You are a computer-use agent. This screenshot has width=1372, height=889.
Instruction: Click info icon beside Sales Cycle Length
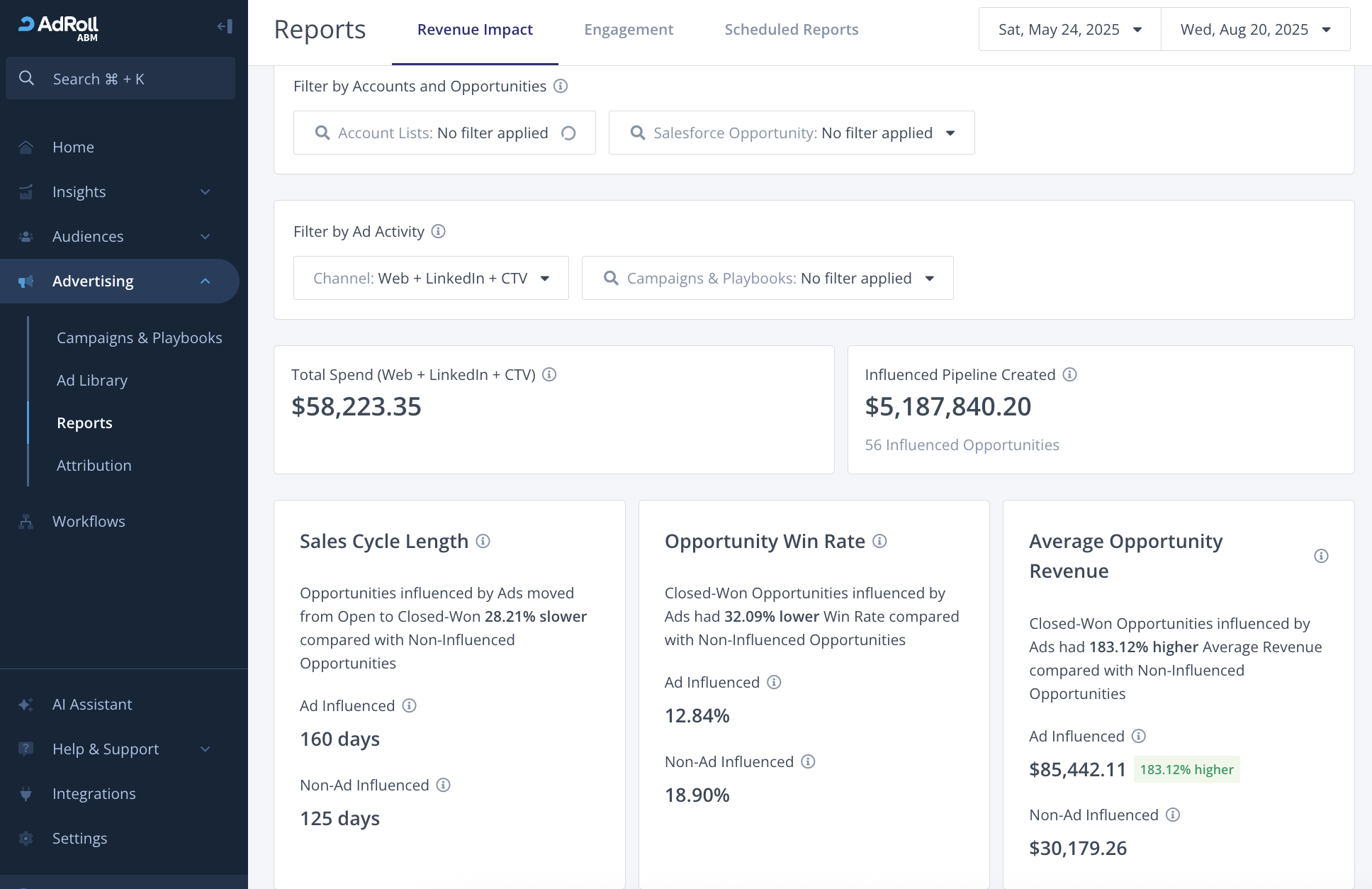(x=483, y=542)
